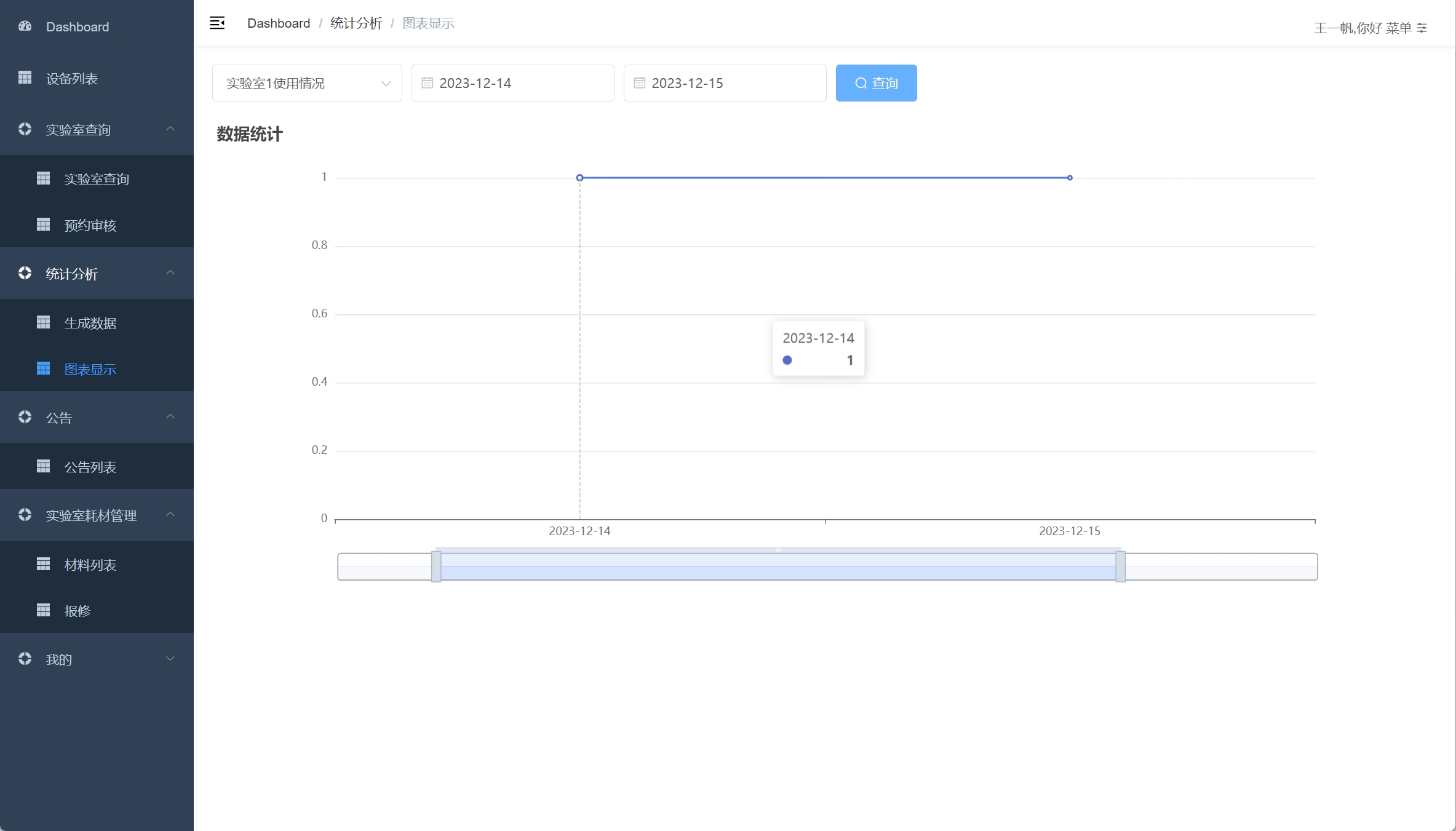Click the grid icon next to 设备列表
This screenshot has width=1456, height=831.
(25, 78)
